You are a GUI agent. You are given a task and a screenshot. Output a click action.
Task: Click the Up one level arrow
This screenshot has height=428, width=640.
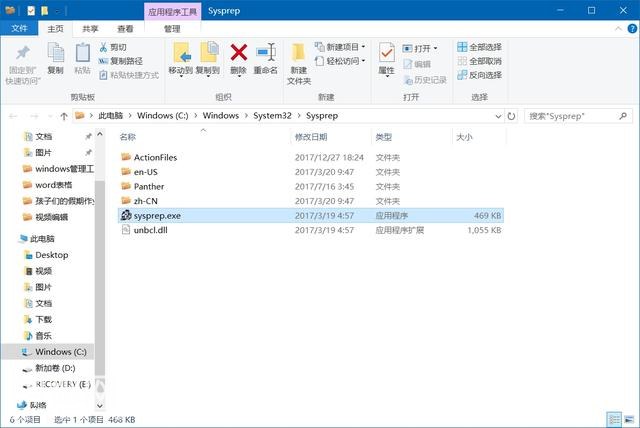point(64,116)
